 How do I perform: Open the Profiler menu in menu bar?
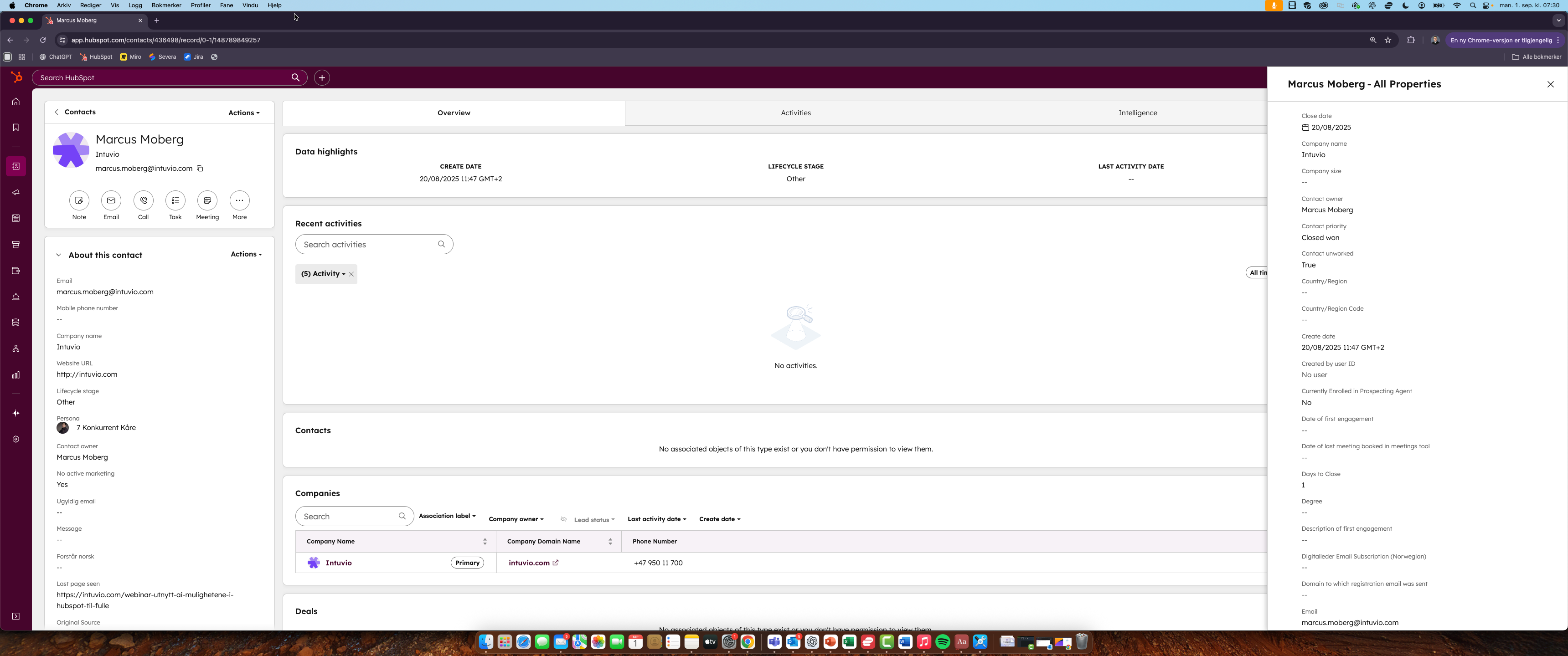[x=200, y=5]
